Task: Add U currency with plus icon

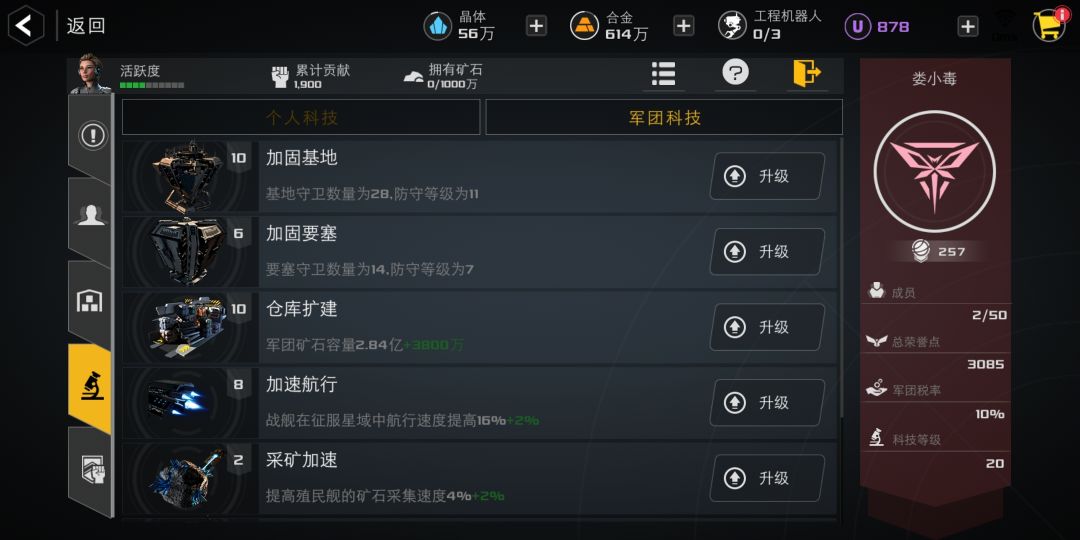Action: [x=967, y=26]
